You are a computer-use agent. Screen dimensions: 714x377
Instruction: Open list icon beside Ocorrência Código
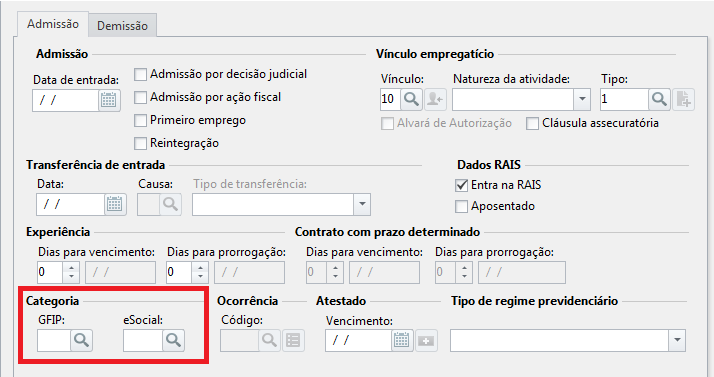pos(293,340)
